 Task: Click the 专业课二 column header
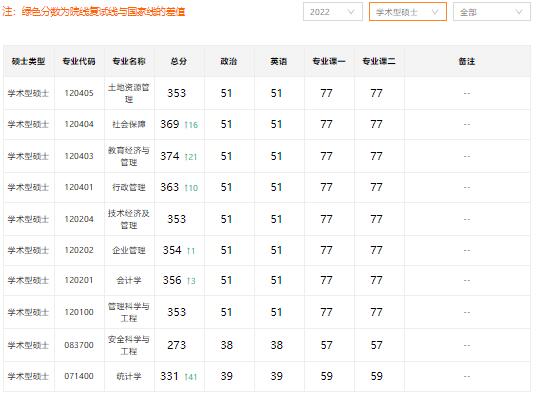point(379,61)
